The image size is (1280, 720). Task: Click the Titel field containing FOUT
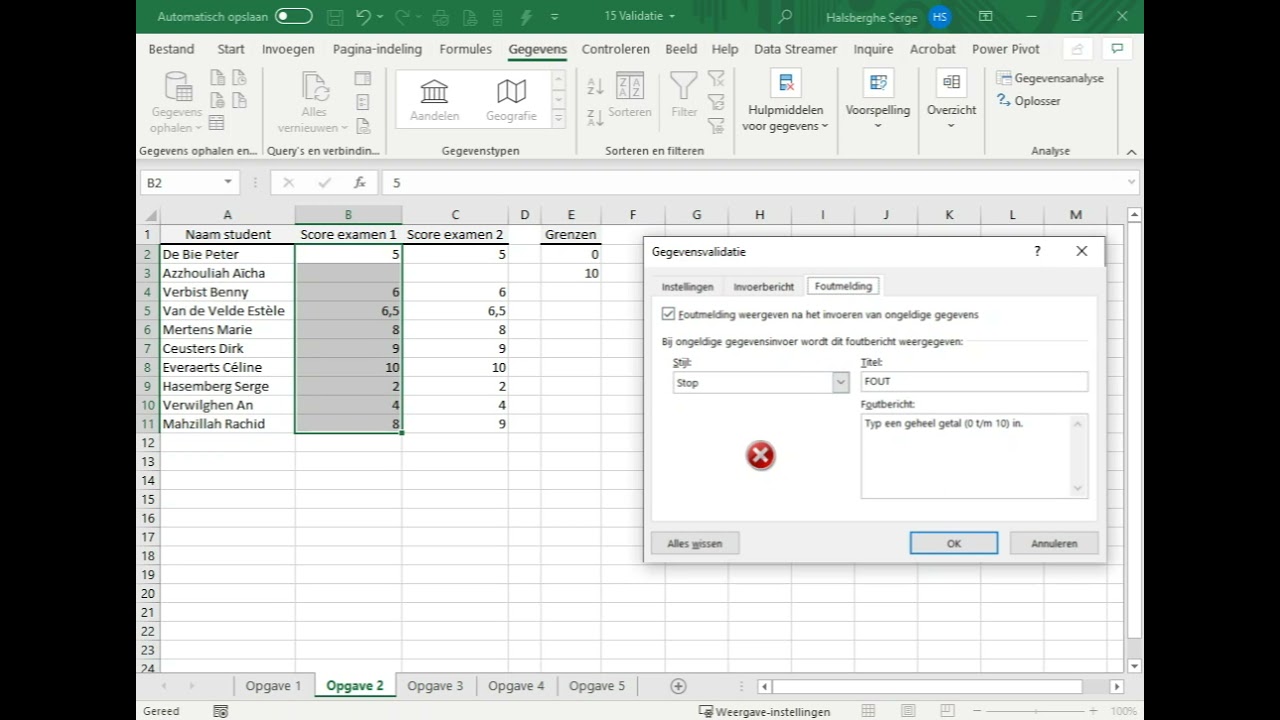(974, 381)
